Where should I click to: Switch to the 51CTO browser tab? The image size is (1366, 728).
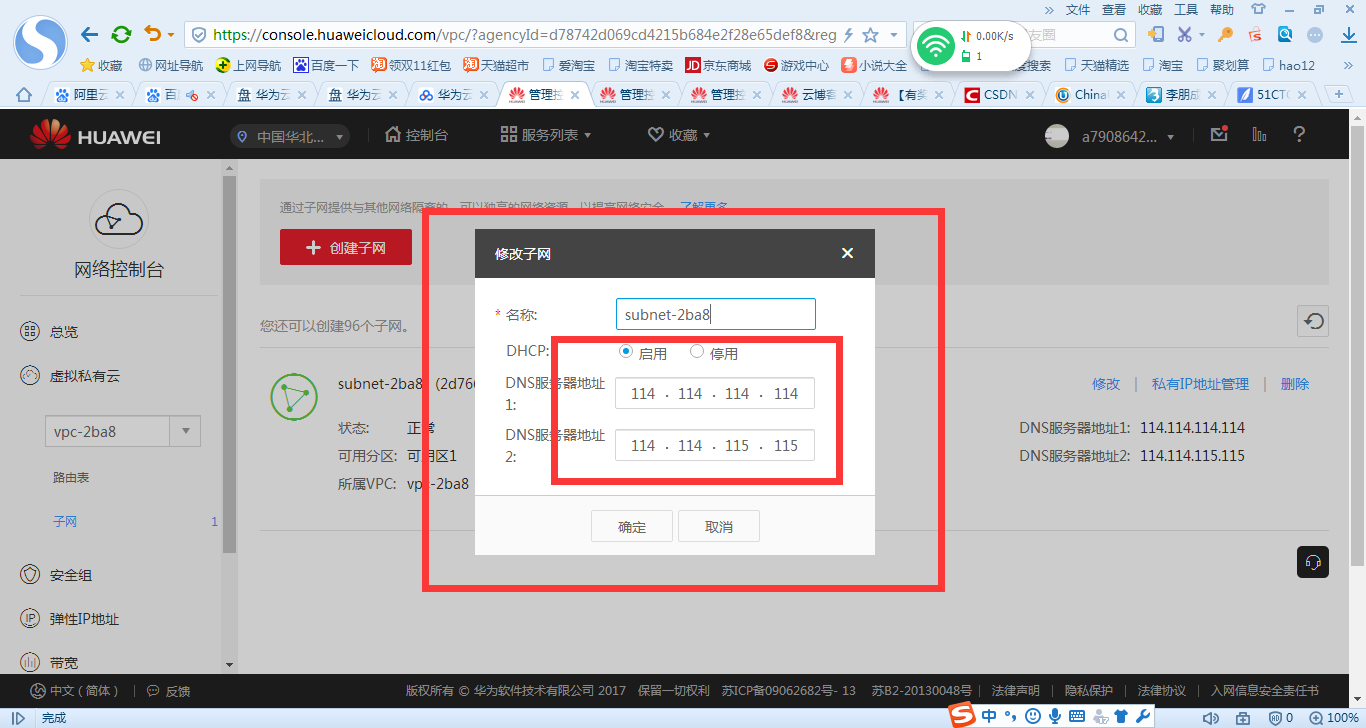tap(1274, 95)
